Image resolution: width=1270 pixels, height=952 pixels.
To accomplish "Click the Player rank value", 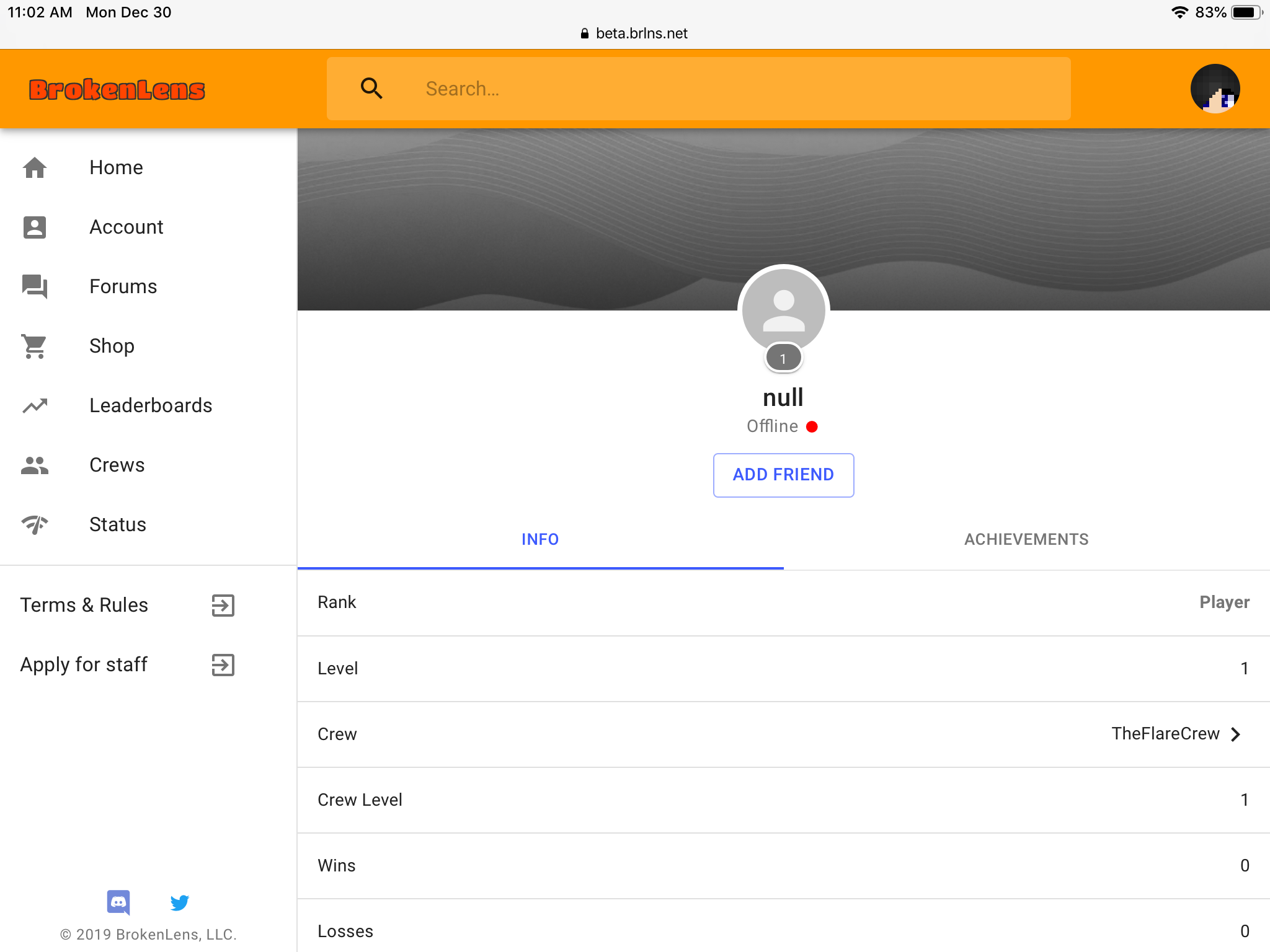I will click(1225, 602).
